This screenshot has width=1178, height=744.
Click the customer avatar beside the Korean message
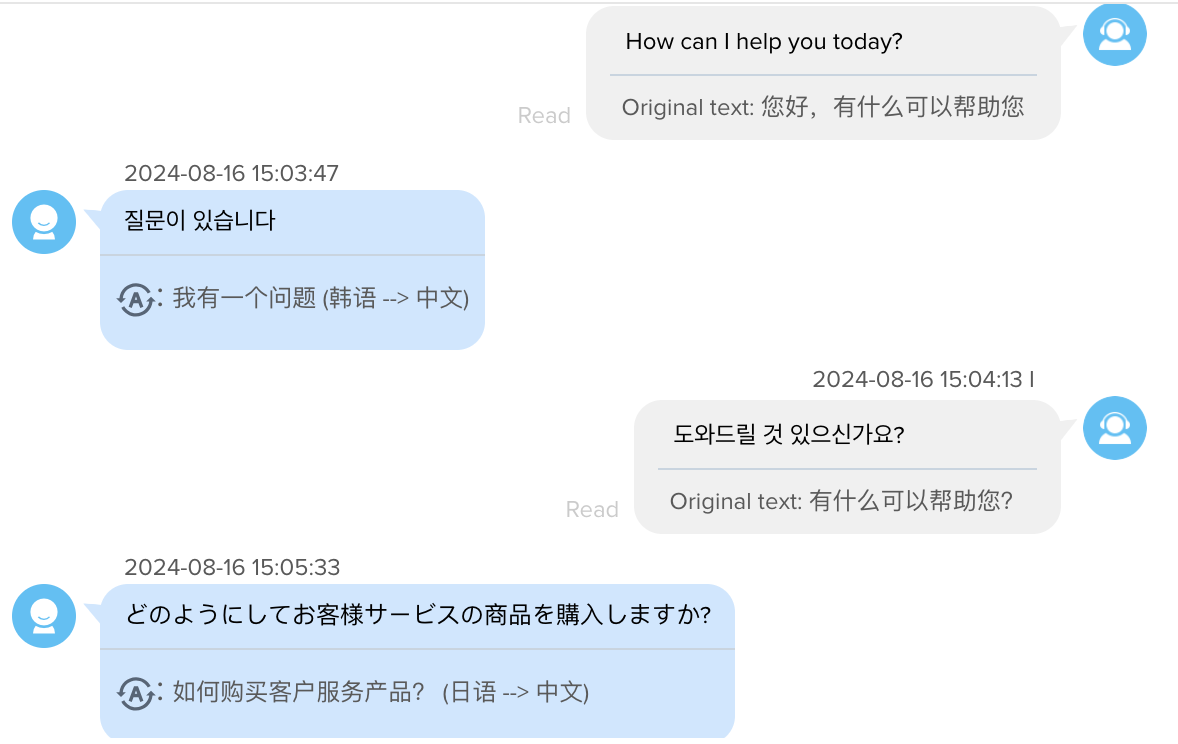(x=44, y=222)
